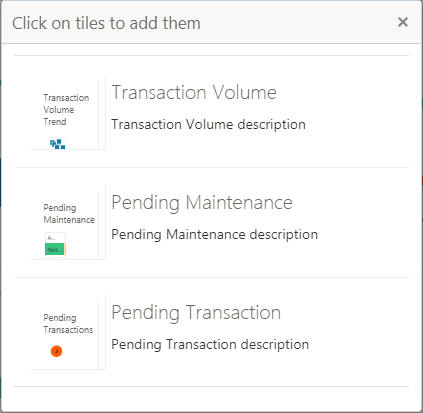Close the 'Click on tiles' dialog
Image resolution: width=423 pixels, height=413 pixels.
[x=403, y=22]
